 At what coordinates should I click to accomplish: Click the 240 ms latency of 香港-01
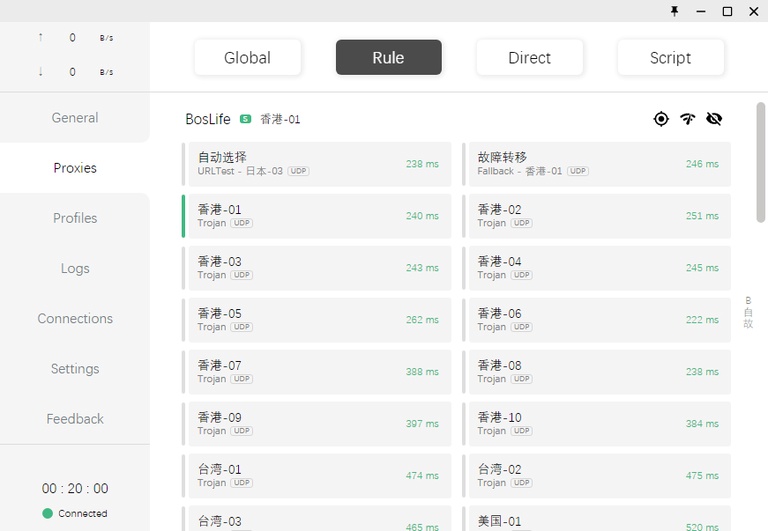[422, 216]
